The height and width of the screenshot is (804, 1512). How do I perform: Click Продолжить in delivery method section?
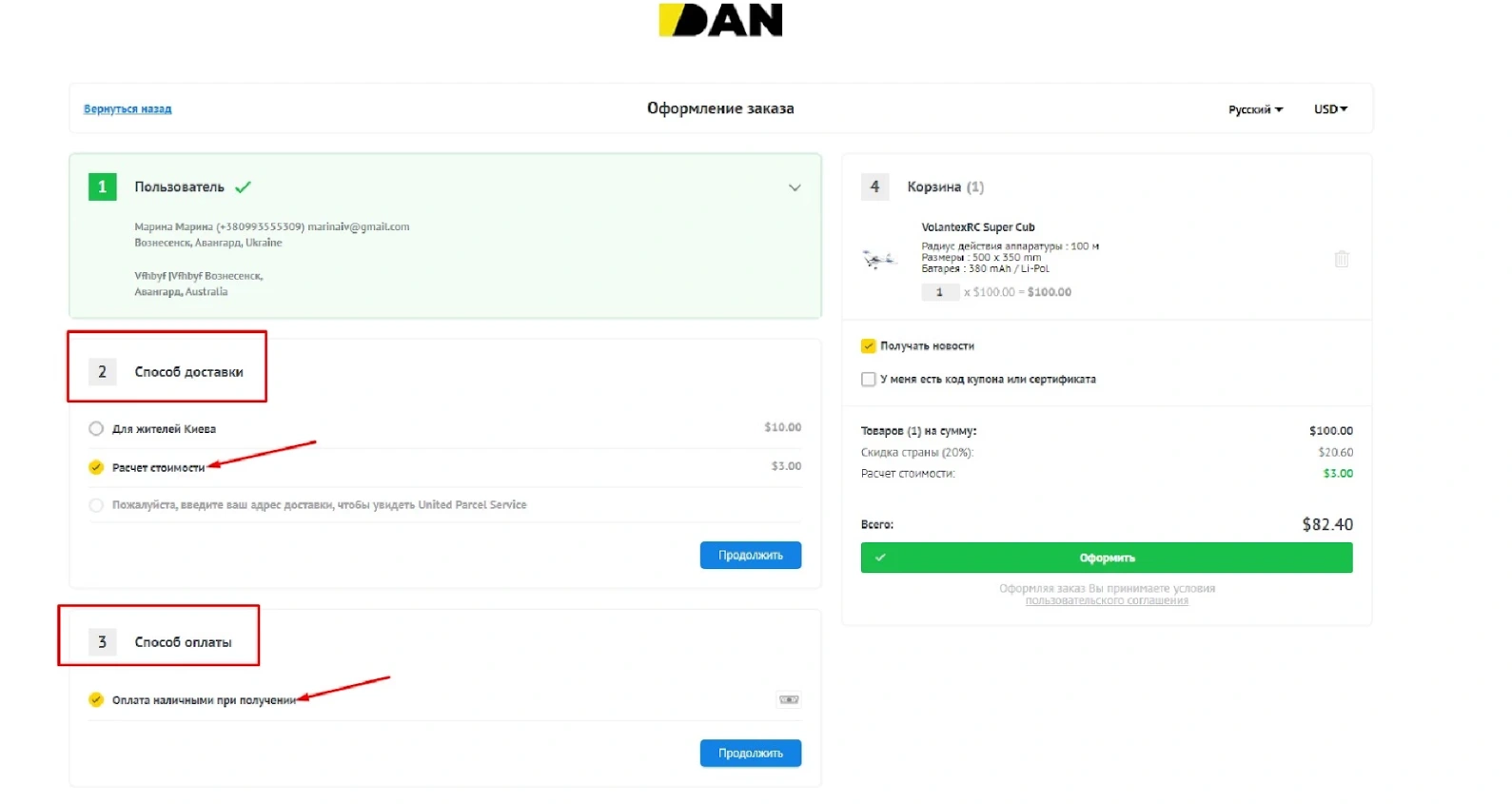(750, 556)
